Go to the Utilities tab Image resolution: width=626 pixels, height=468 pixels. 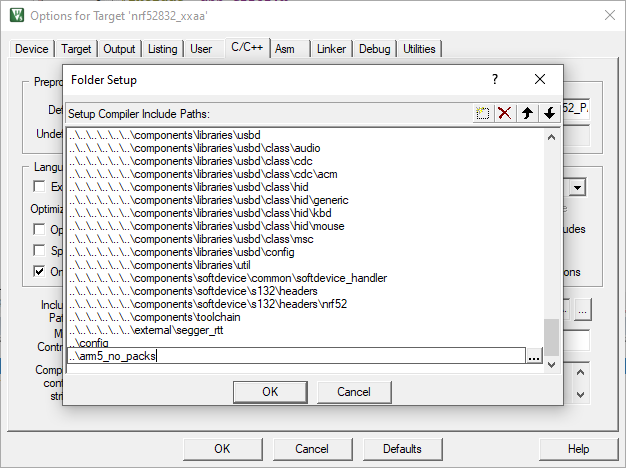[419, 49]
